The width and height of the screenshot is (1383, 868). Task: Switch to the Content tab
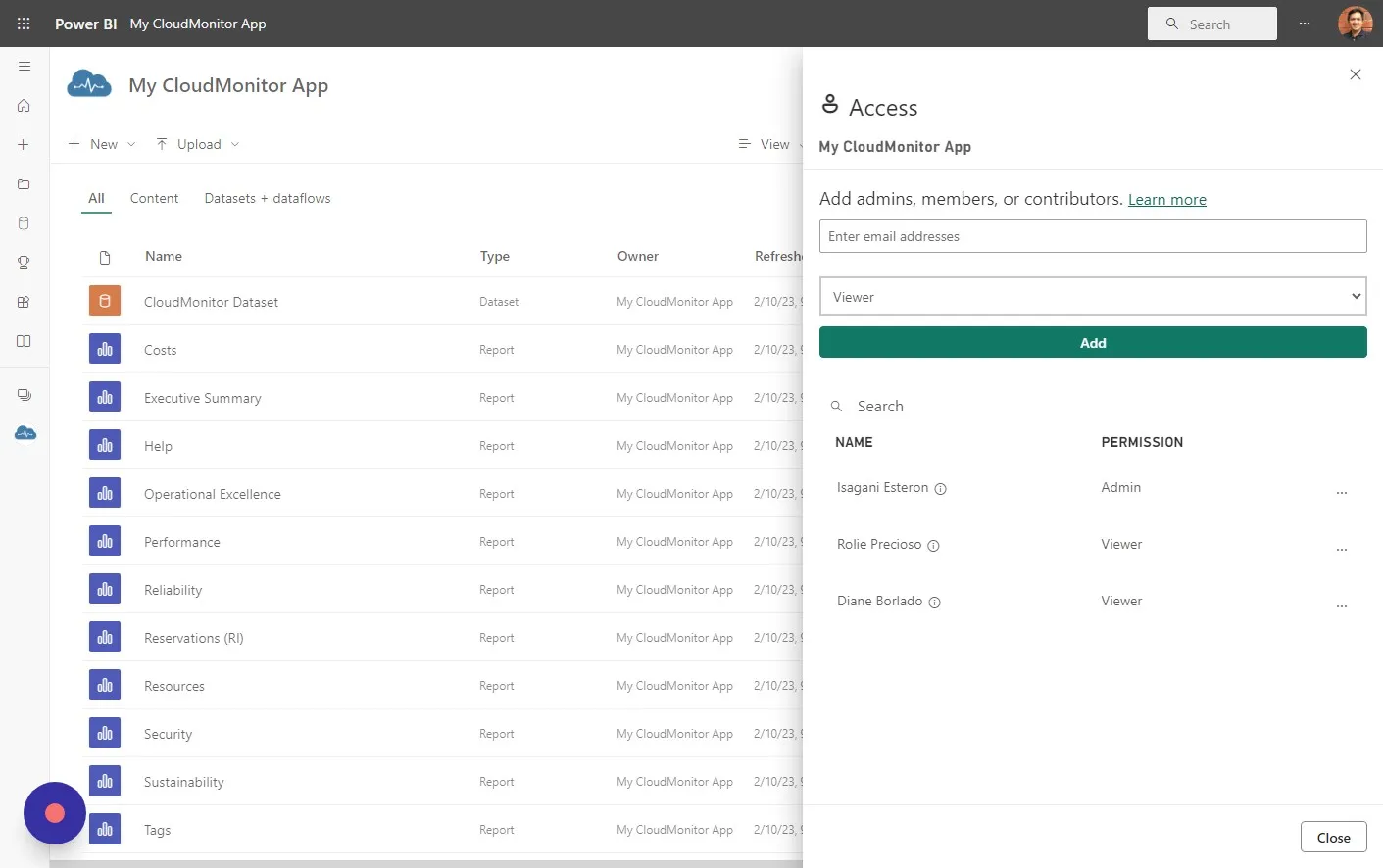tap(154, 198)
